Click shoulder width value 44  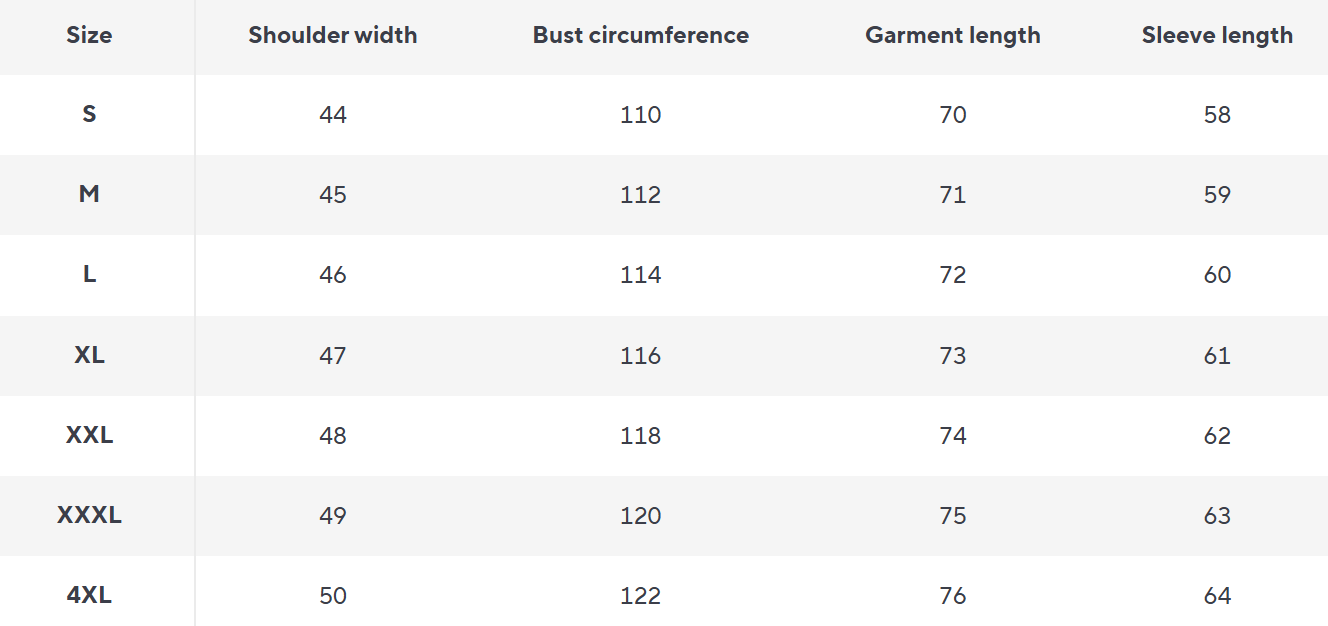tap(333, 115)
